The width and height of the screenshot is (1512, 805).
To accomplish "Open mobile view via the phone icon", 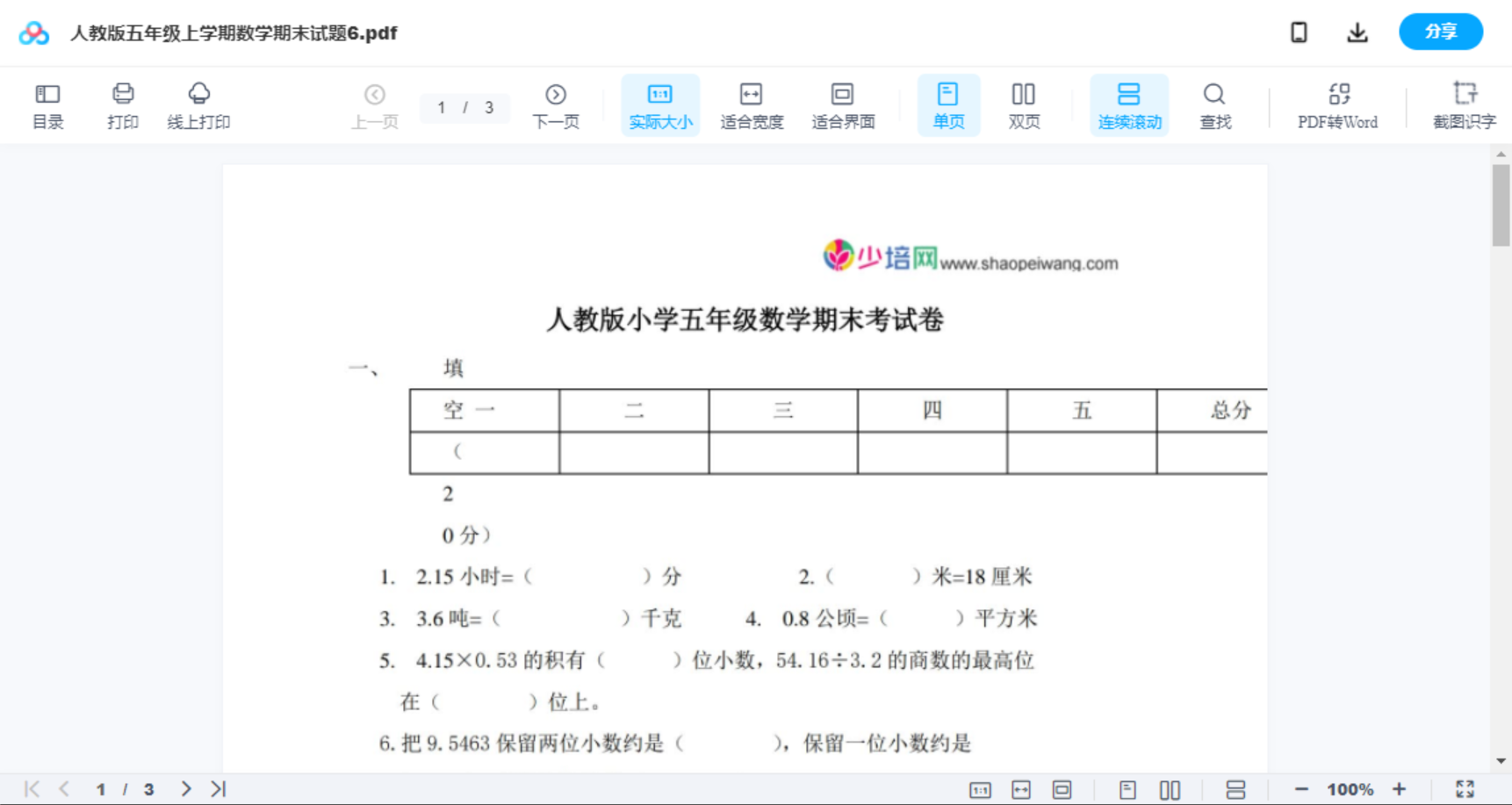I will tap(1299, 32).
